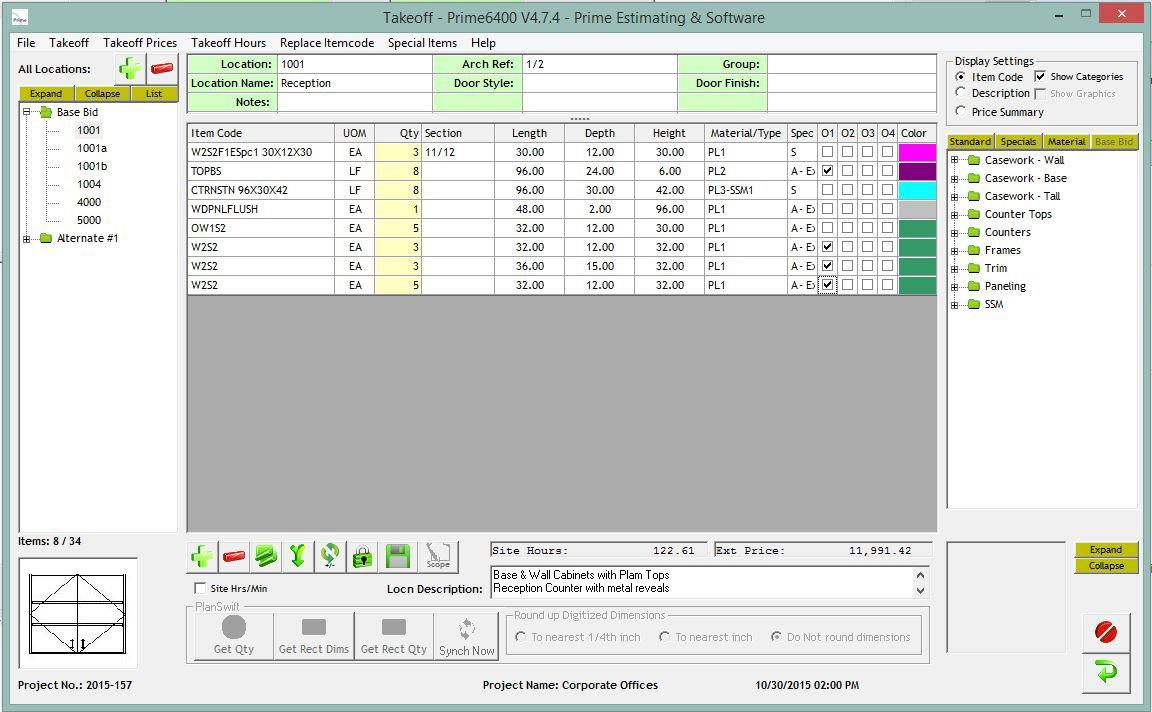Expand the Trim category

[x=954, y=269]
